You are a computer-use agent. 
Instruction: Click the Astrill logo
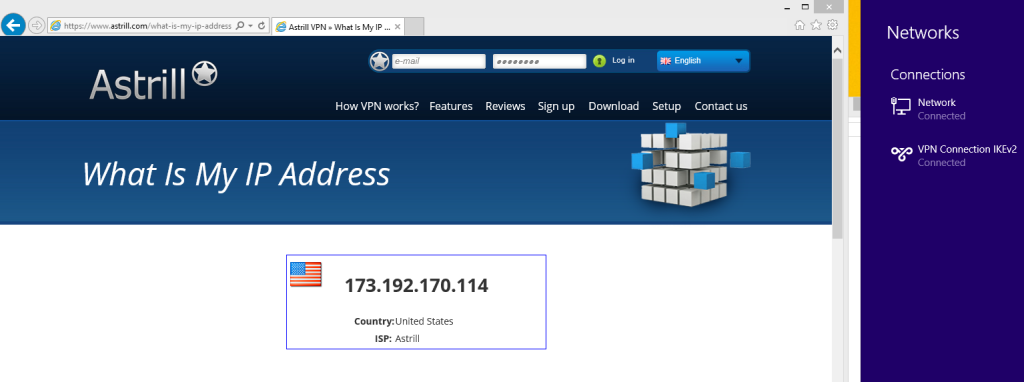153,81
